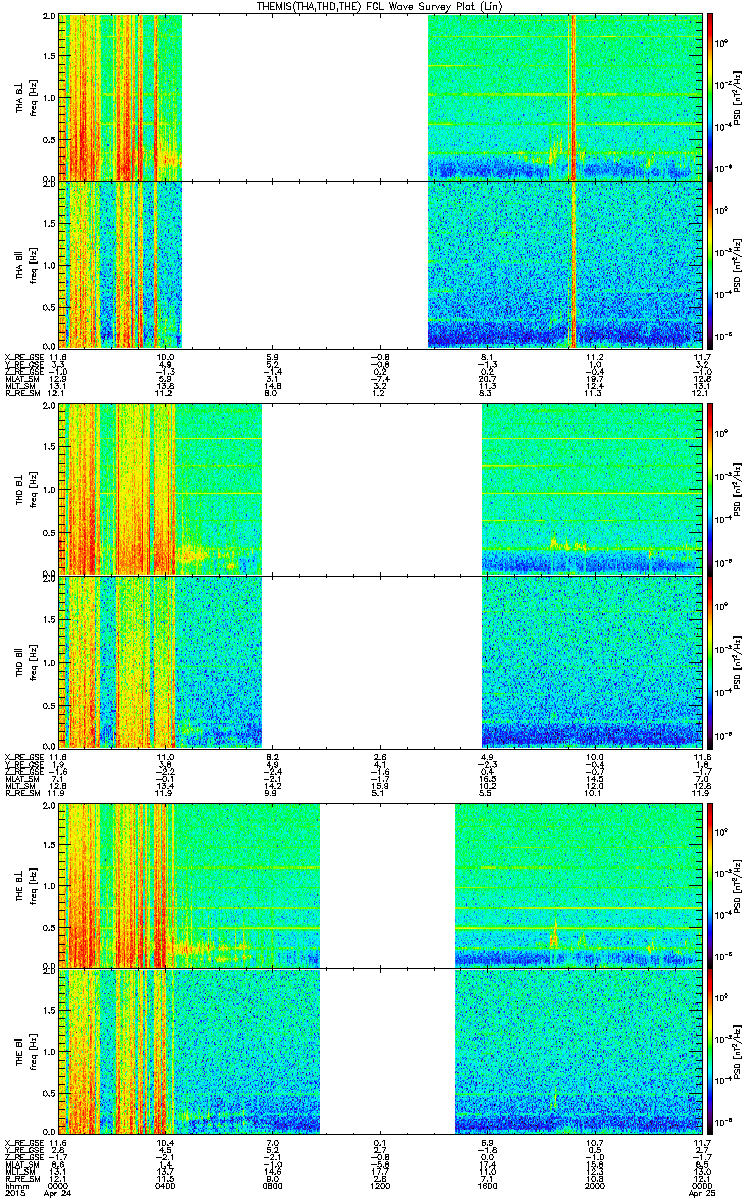This screenshot has width=750, height=1200.
Task: Click X_RE_GSE label under THA panels
Action: pos(25,357)
